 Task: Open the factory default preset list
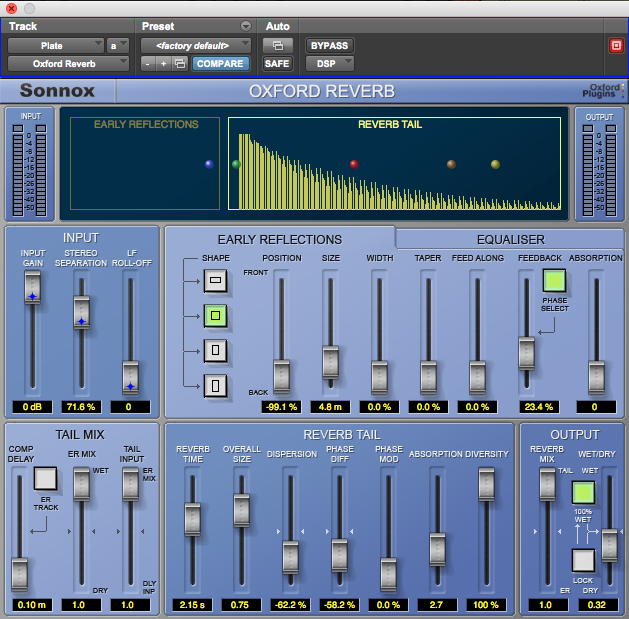pyautogui.click(x=196, y=46)
